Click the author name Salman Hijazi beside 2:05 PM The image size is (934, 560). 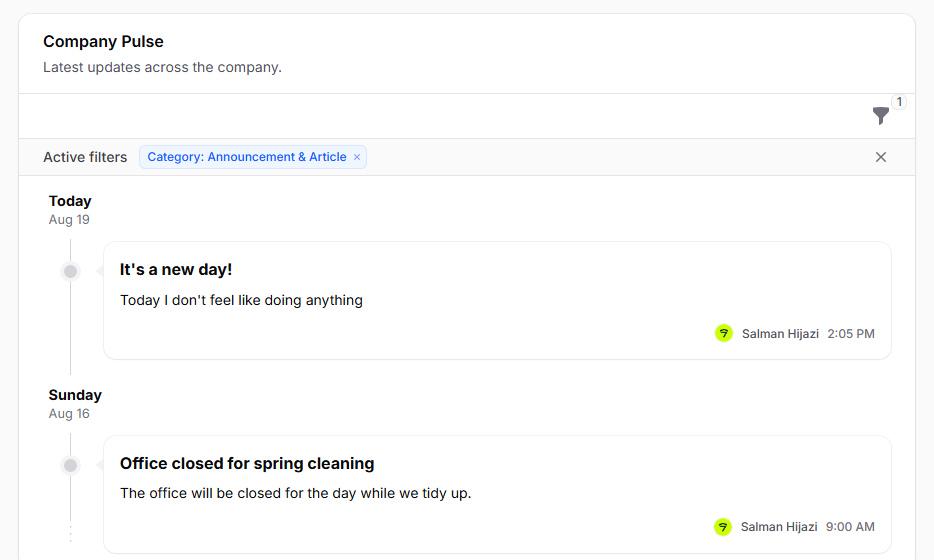coord(780,334)
